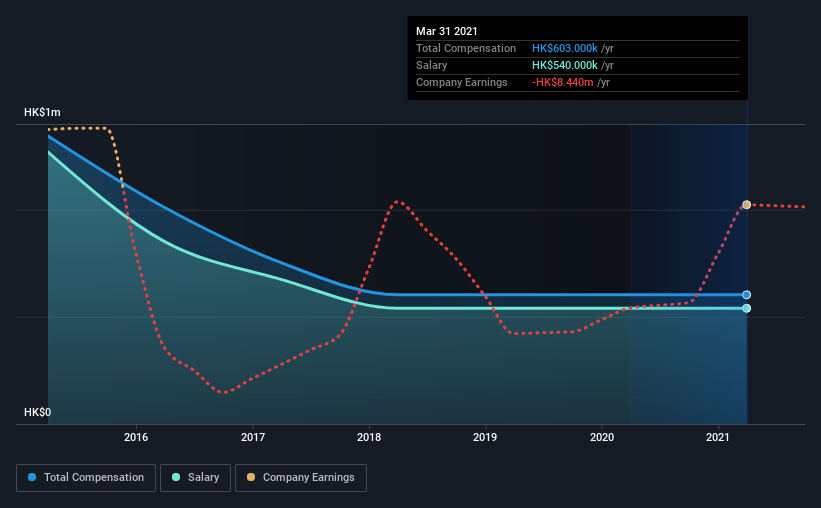
Task: Toggle the Company Earnings legend button
Action: click(301, 478)
